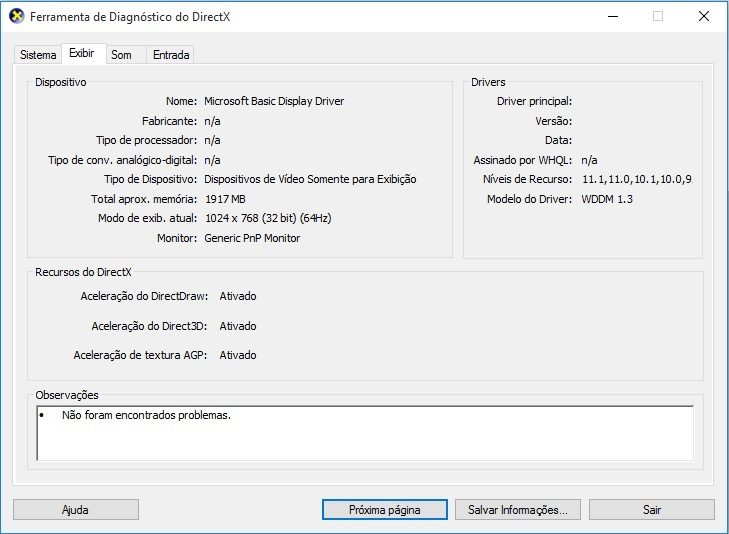This screenshot has height=534, width=729.
Task: Click the Data label in Drivers
Action: click(x=558, y=140)
